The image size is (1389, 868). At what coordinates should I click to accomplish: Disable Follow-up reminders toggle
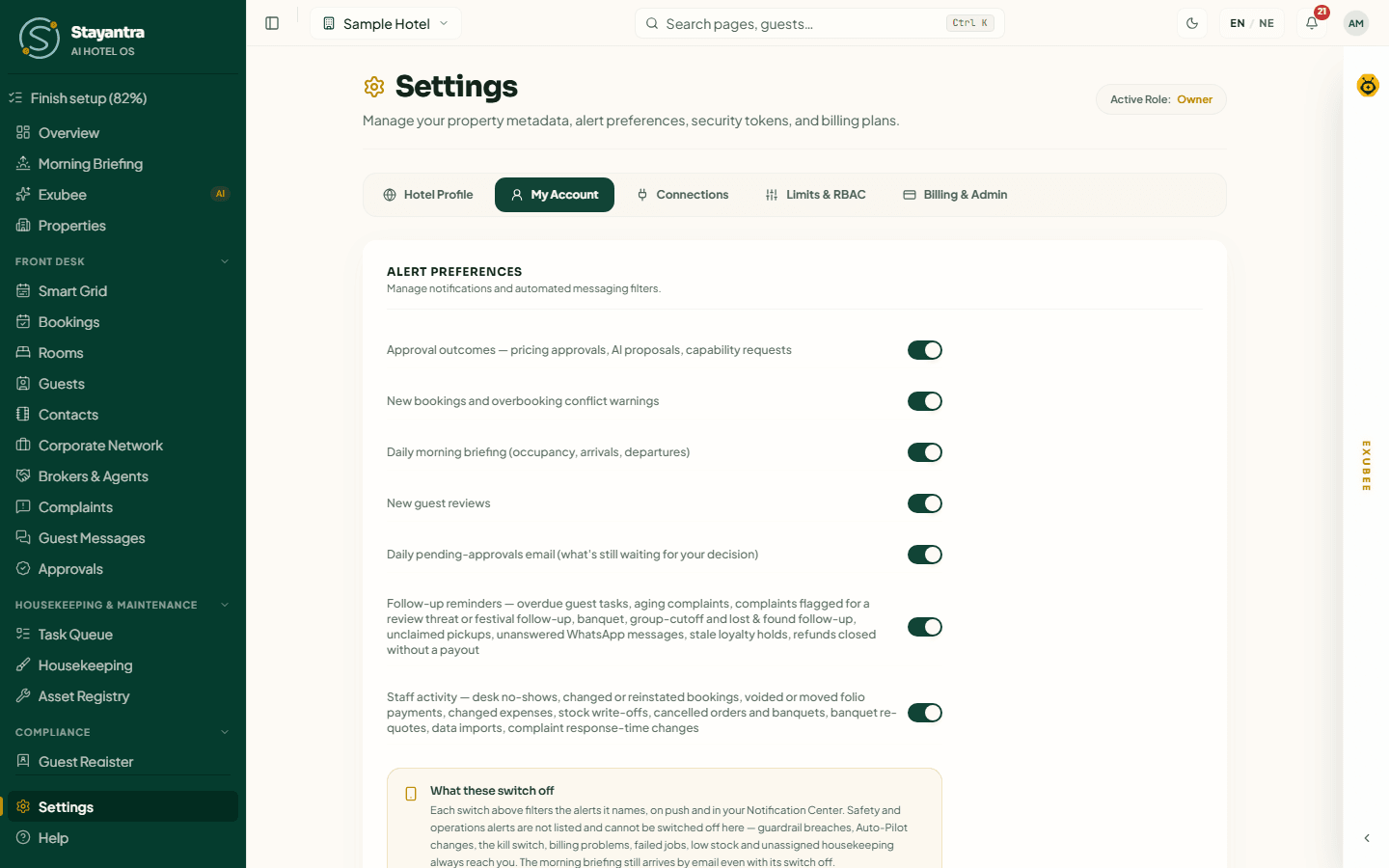(x=924, y=627)
